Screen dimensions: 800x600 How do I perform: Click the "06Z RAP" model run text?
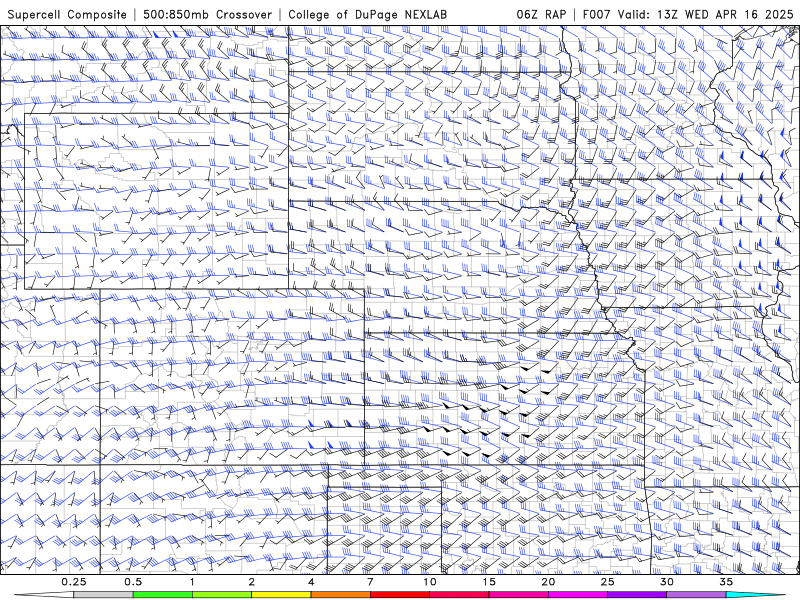tap(541, 14)
